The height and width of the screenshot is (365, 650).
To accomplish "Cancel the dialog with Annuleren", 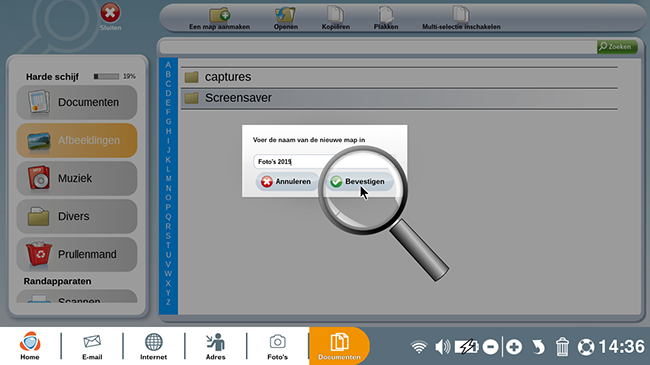I will click(287, 182).
